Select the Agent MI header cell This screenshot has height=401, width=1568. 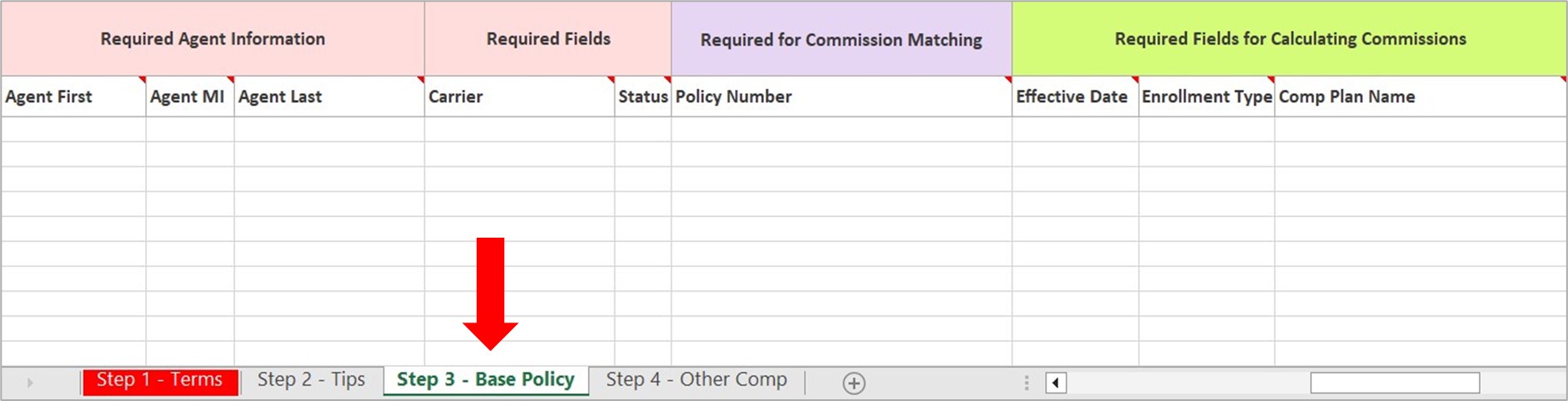pos(189,97)
